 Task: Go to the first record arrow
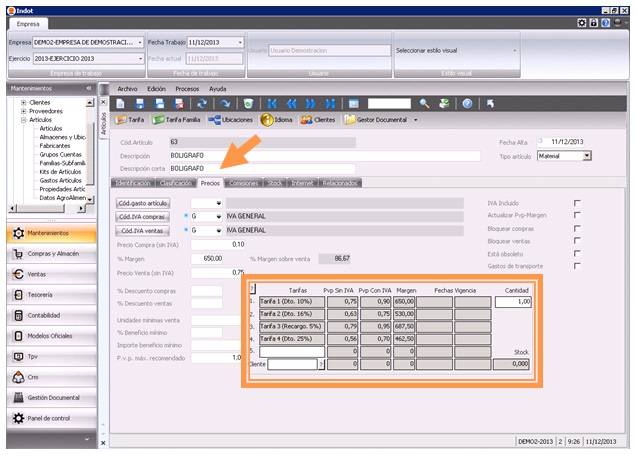[269, 103]
